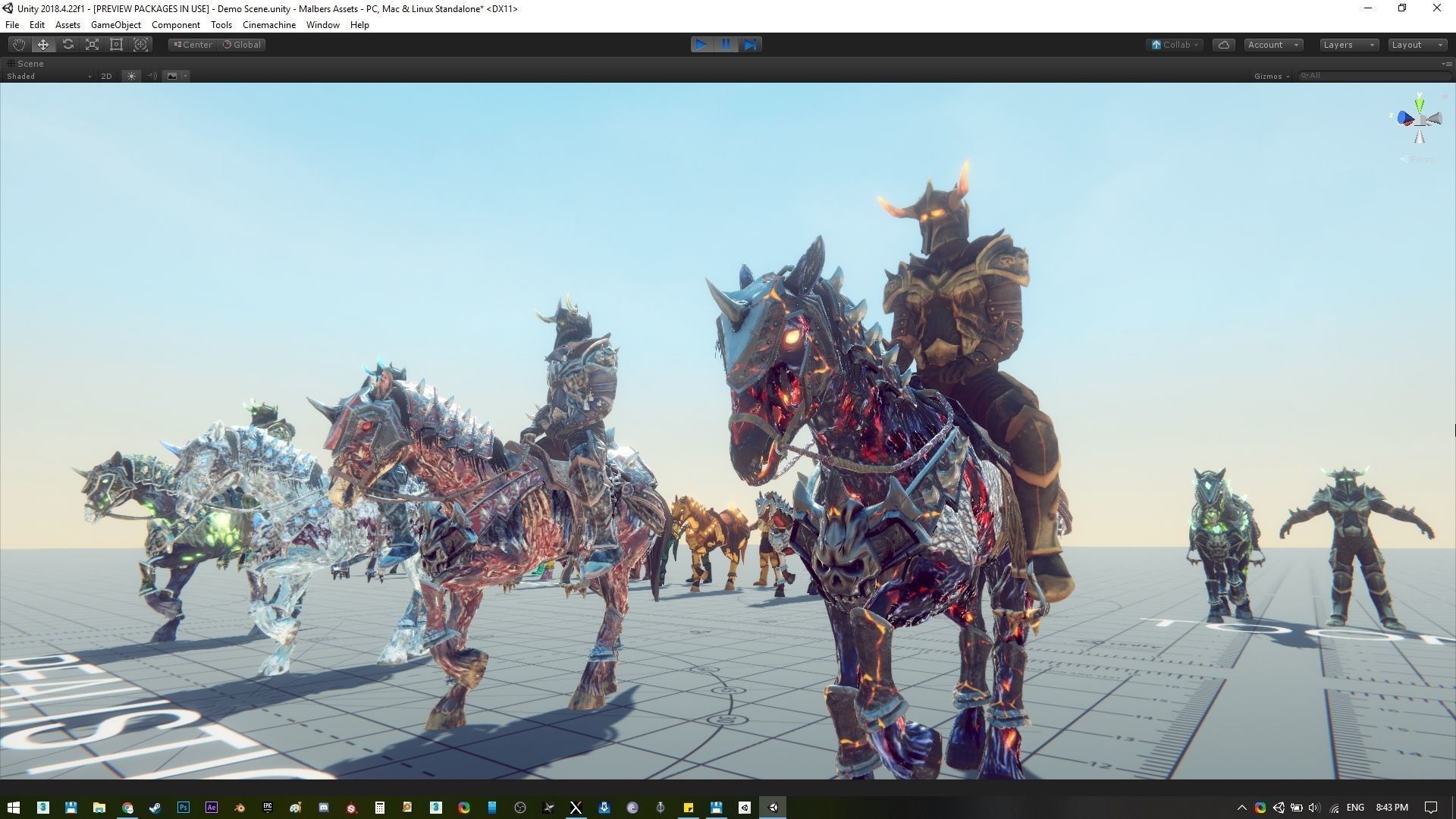Select the Rect transform tool
The height and width of the screenshot is (819, 1456).
click(x=116, y=45)
